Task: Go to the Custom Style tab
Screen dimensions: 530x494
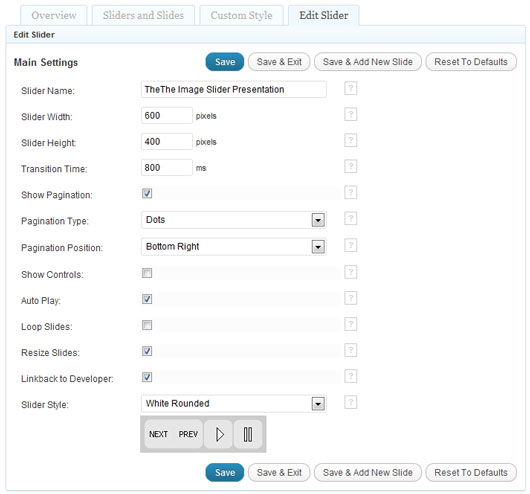Action: click(x=241, y=16)
